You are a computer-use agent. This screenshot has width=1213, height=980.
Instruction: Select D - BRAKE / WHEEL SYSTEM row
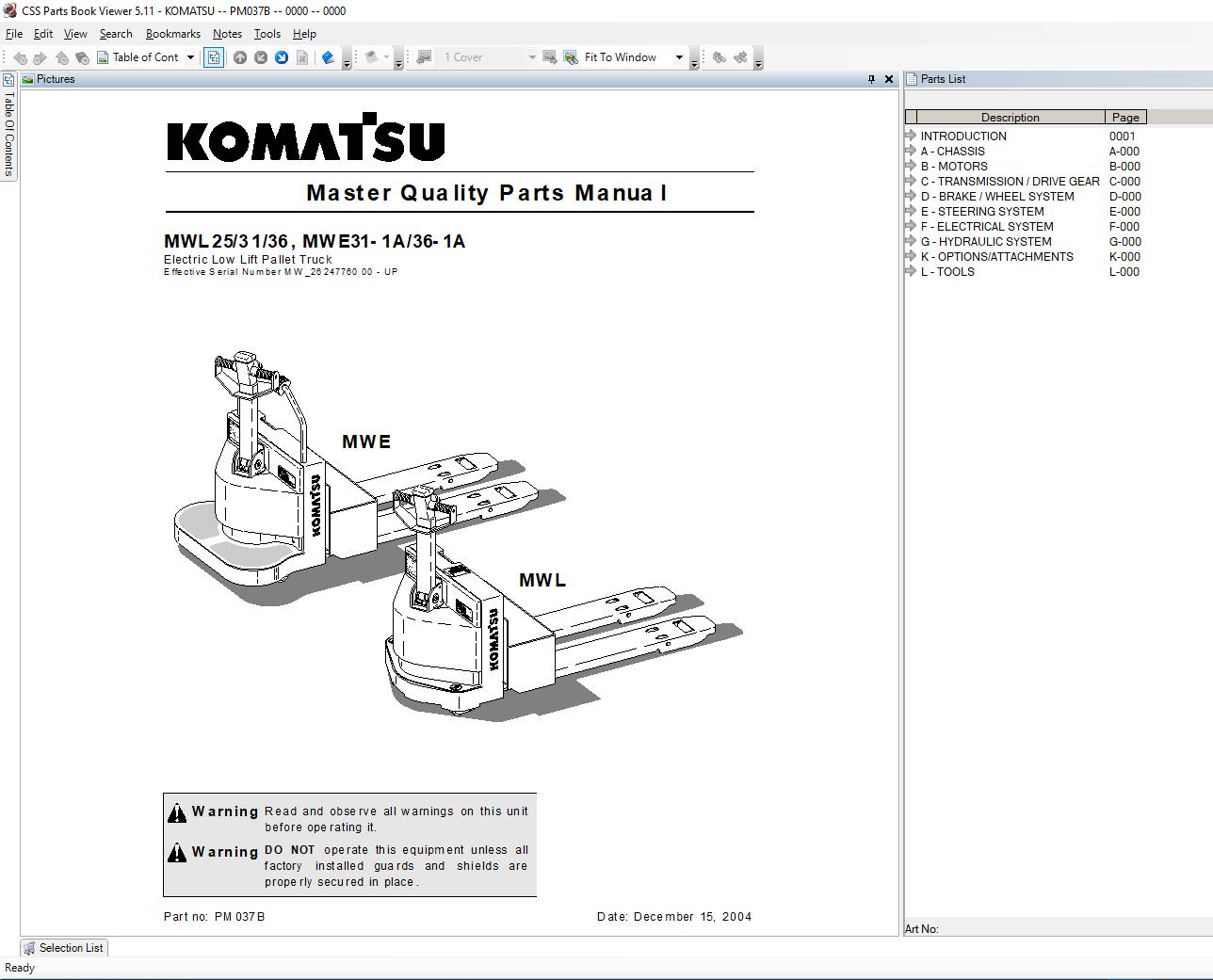[x=1026, y=196]
